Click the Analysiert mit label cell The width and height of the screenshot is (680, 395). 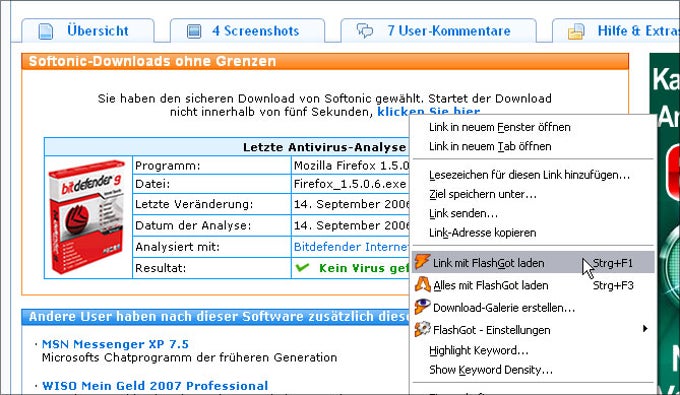[x=212, y=247]
